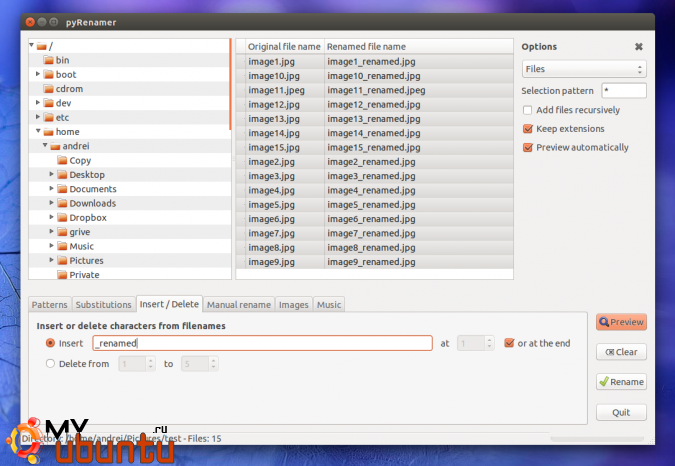
Task: Select the Pictures folder icon
Action: coord(62,260)
